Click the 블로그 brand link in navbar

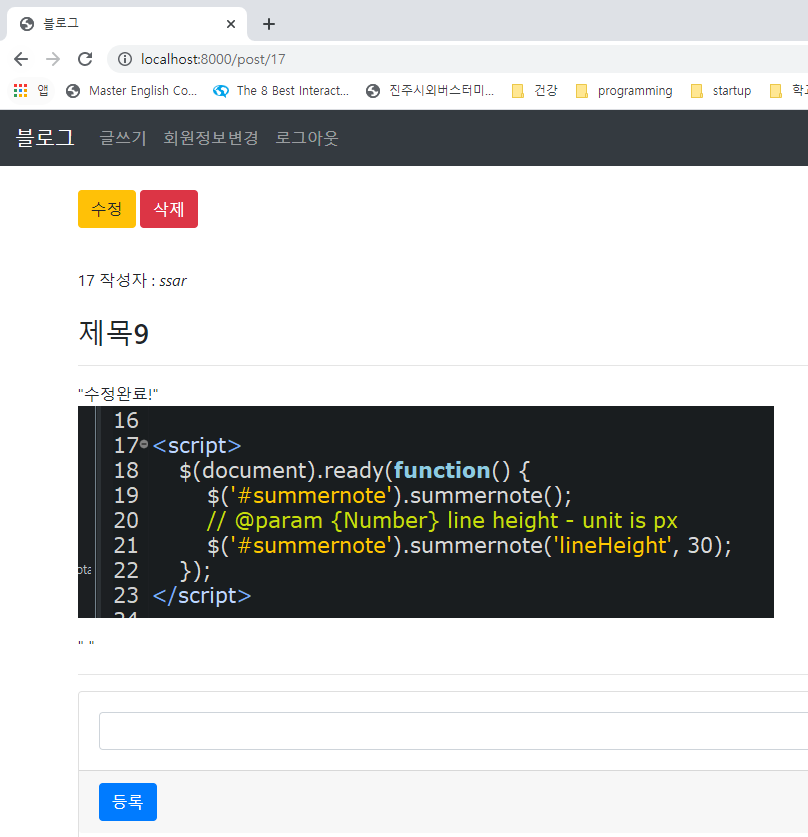click(x=45, y=138)
